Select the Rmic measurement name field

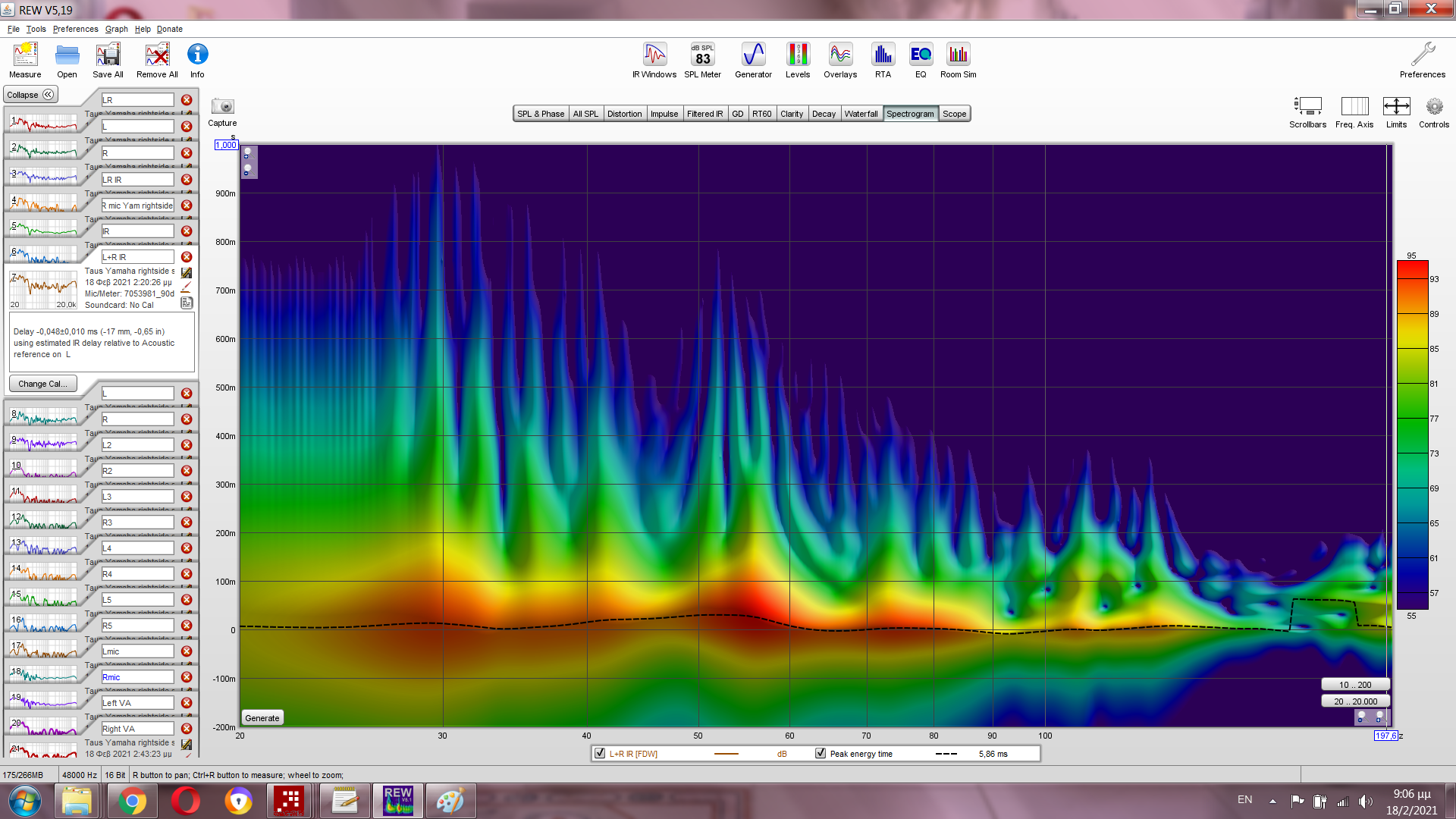pyautogui.click(x=137, y=677)
